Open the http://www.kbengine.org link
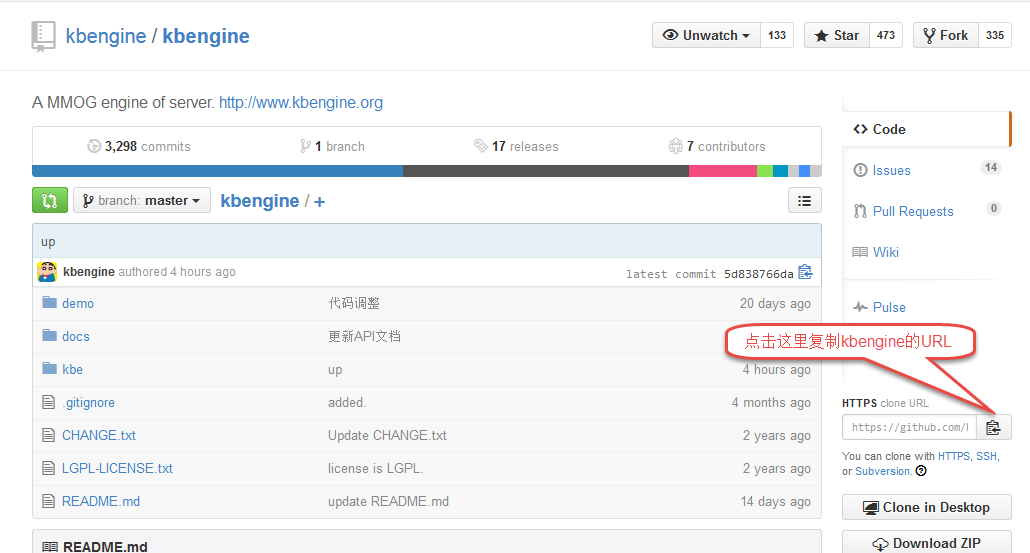 pyautogui.click(x=301, y=102)
